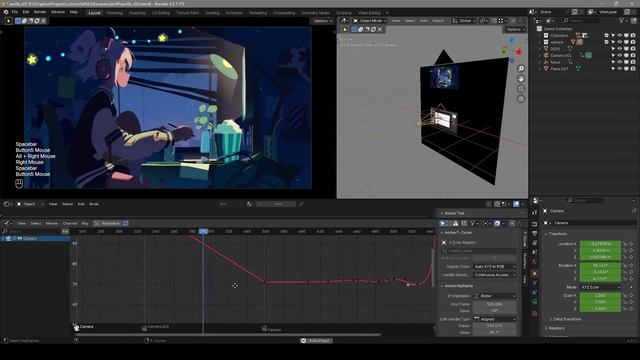Image resolution: width=640 pixels, height=360 pixels.
Task: Animate Rotation X keyframe diamond icon
Action: coord(631,265)
